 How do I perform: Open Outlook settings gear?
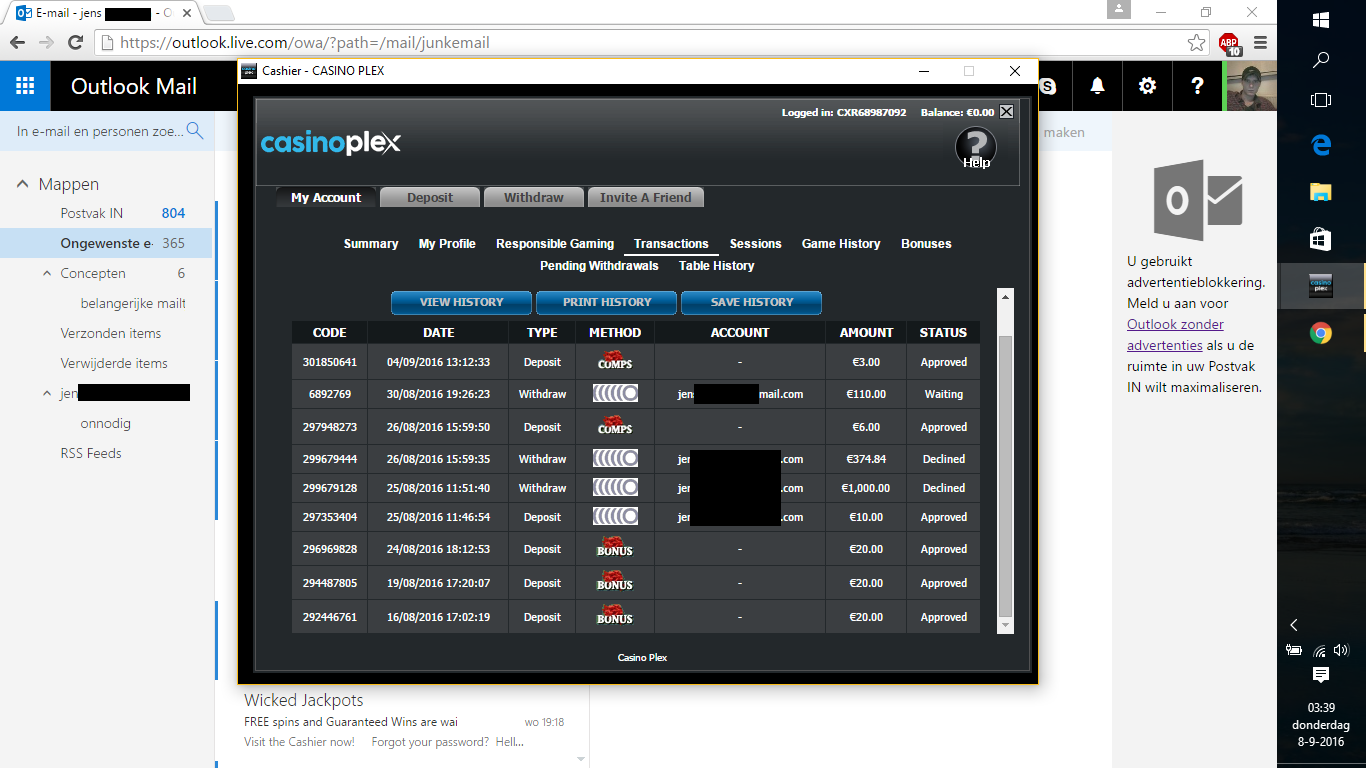coord(1147,86)
